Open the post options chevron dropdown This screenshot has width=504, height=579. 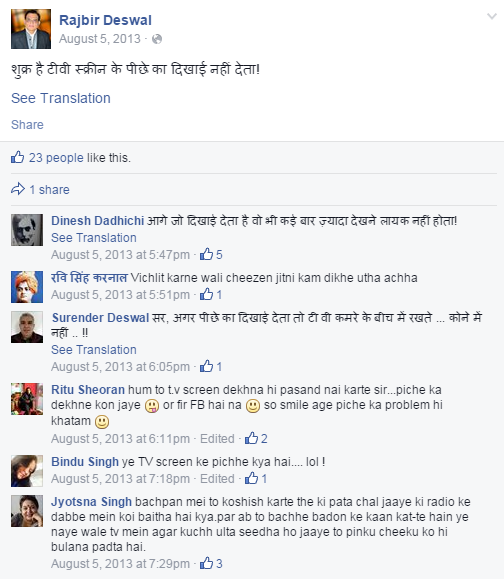pos(491,16)
